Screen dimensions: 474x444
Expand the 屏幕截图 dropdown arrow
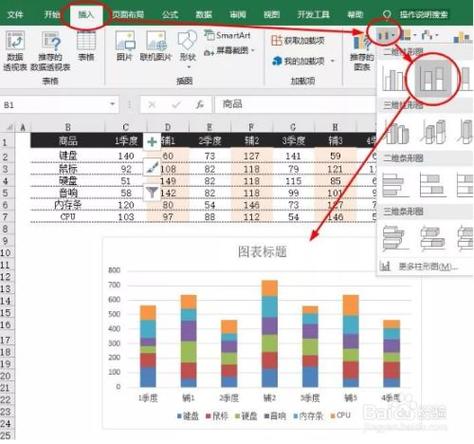click(x=253, y=51)
